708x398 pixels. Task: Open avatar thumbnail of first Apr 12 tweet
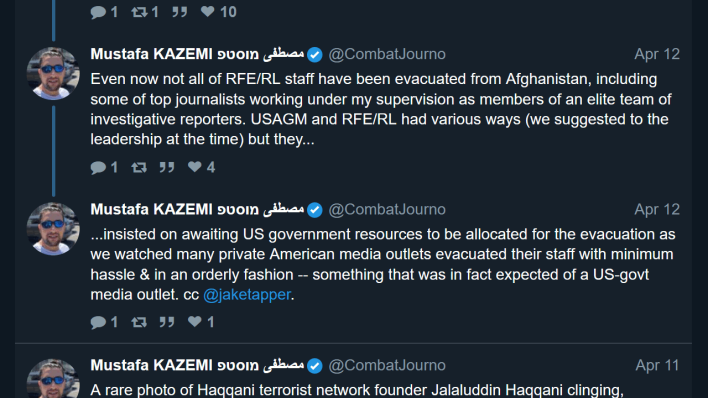(x=53, y=73)
